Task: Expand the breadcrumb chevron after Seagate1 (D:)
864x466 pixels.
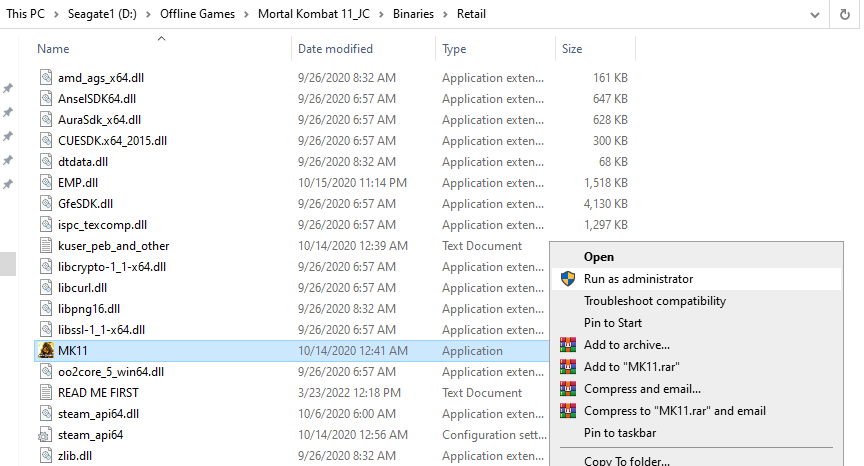Action: point(148,14)
